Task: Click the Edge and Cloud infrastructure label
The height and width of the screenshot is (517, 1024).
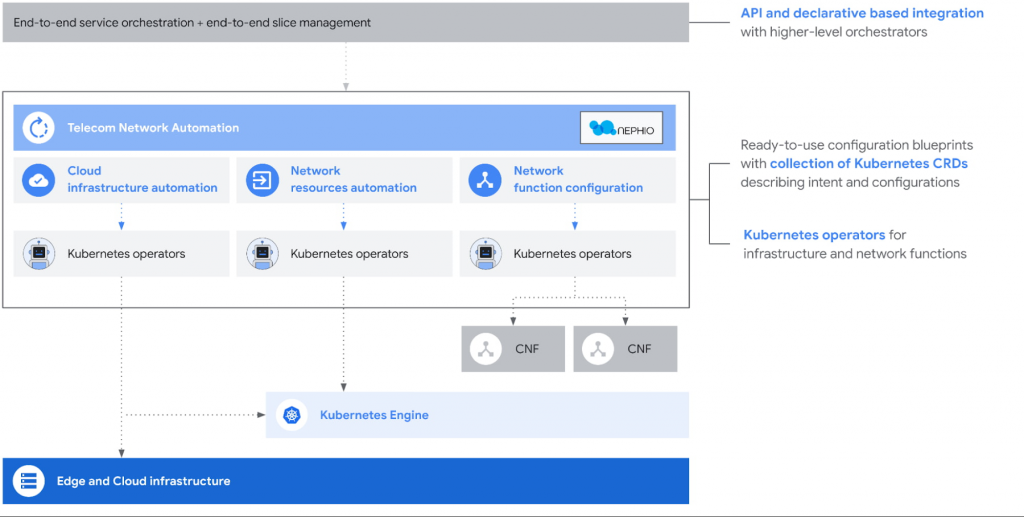Action: pyautogui.click(x=144, y=482)
